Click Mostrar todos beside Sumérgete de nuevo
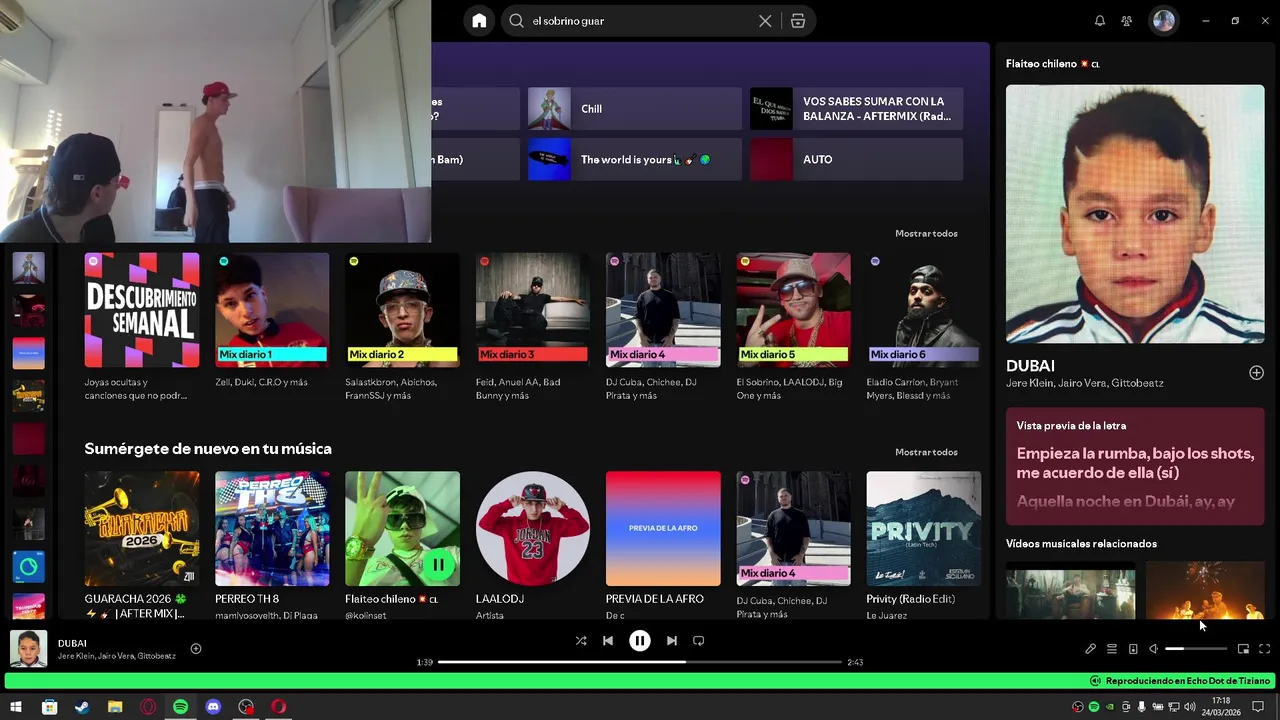The height and width of the screenshot is (720, 1280). 926,452
